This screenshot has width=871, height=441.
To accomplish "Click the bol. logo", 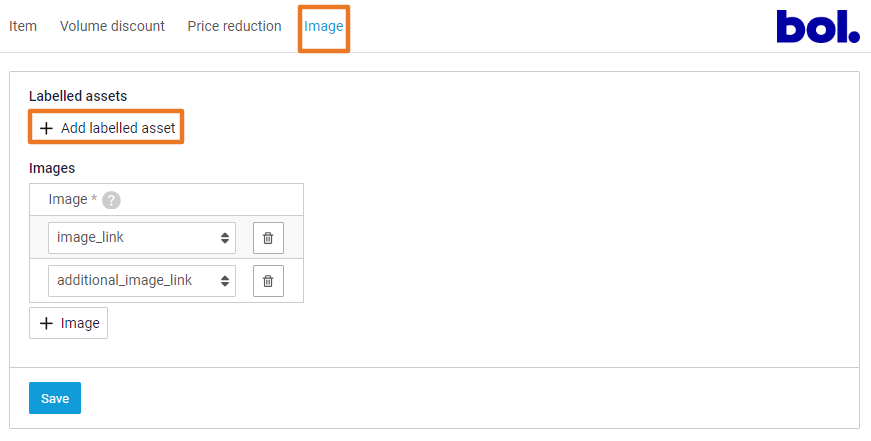I will [818, 26].
